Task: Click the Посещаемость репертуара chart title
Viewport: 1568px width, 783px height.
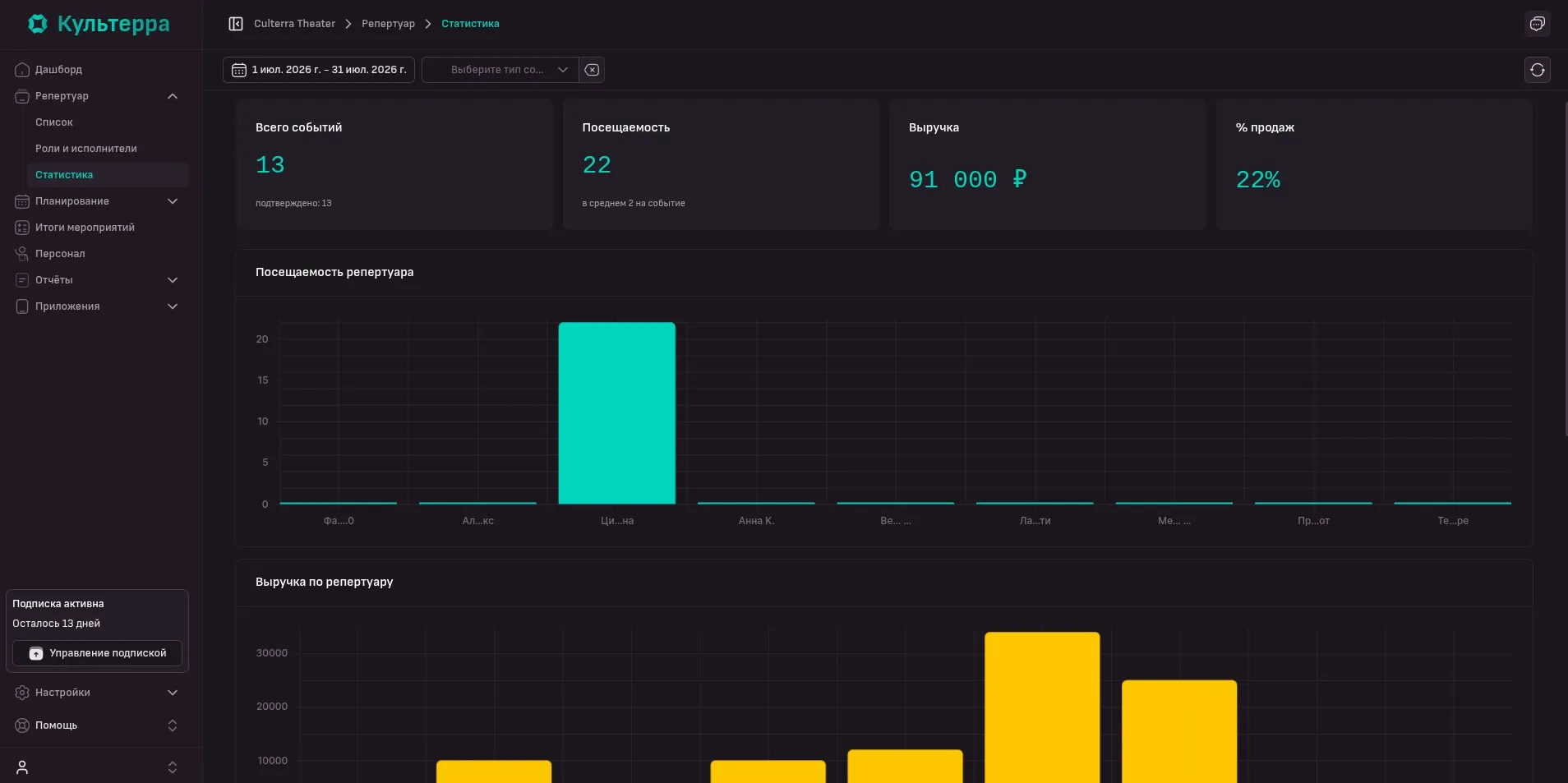Action: coord(334,272)
